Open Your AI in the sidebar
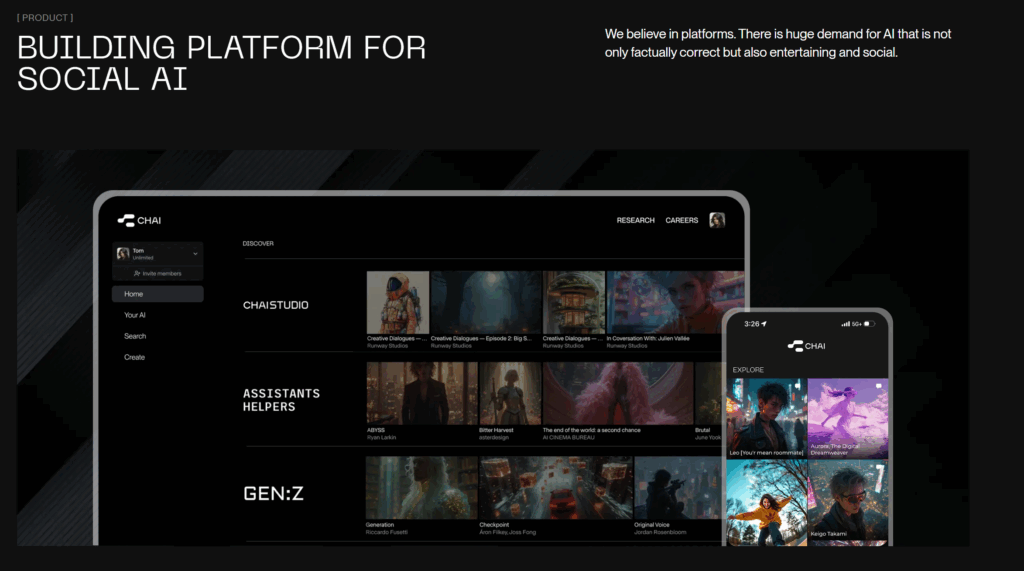The width and height of the screenshot is (1024, 571). 135,315
